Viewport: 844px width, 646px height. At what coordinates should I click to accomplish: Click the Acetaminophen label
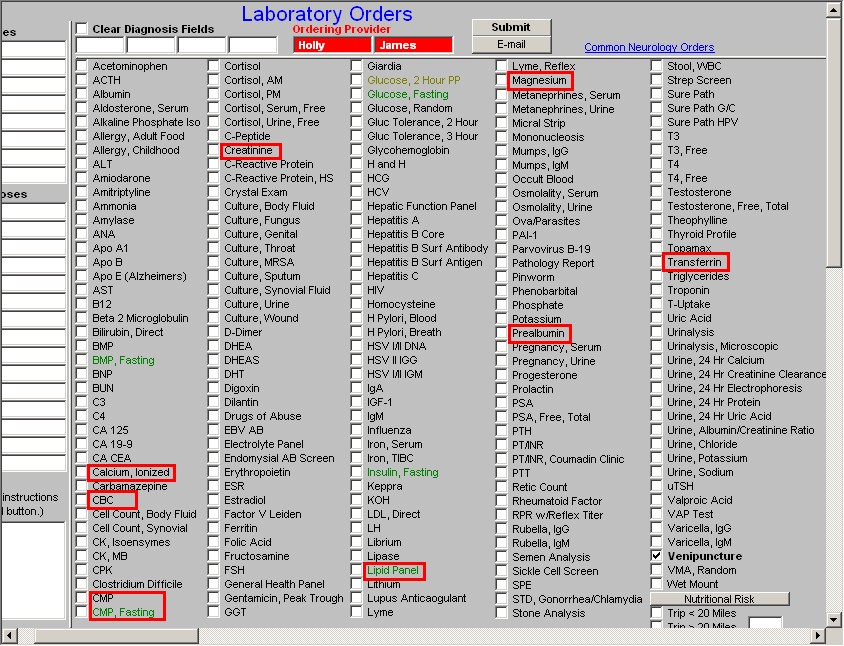pyautogui.click(x=130, y=66)
